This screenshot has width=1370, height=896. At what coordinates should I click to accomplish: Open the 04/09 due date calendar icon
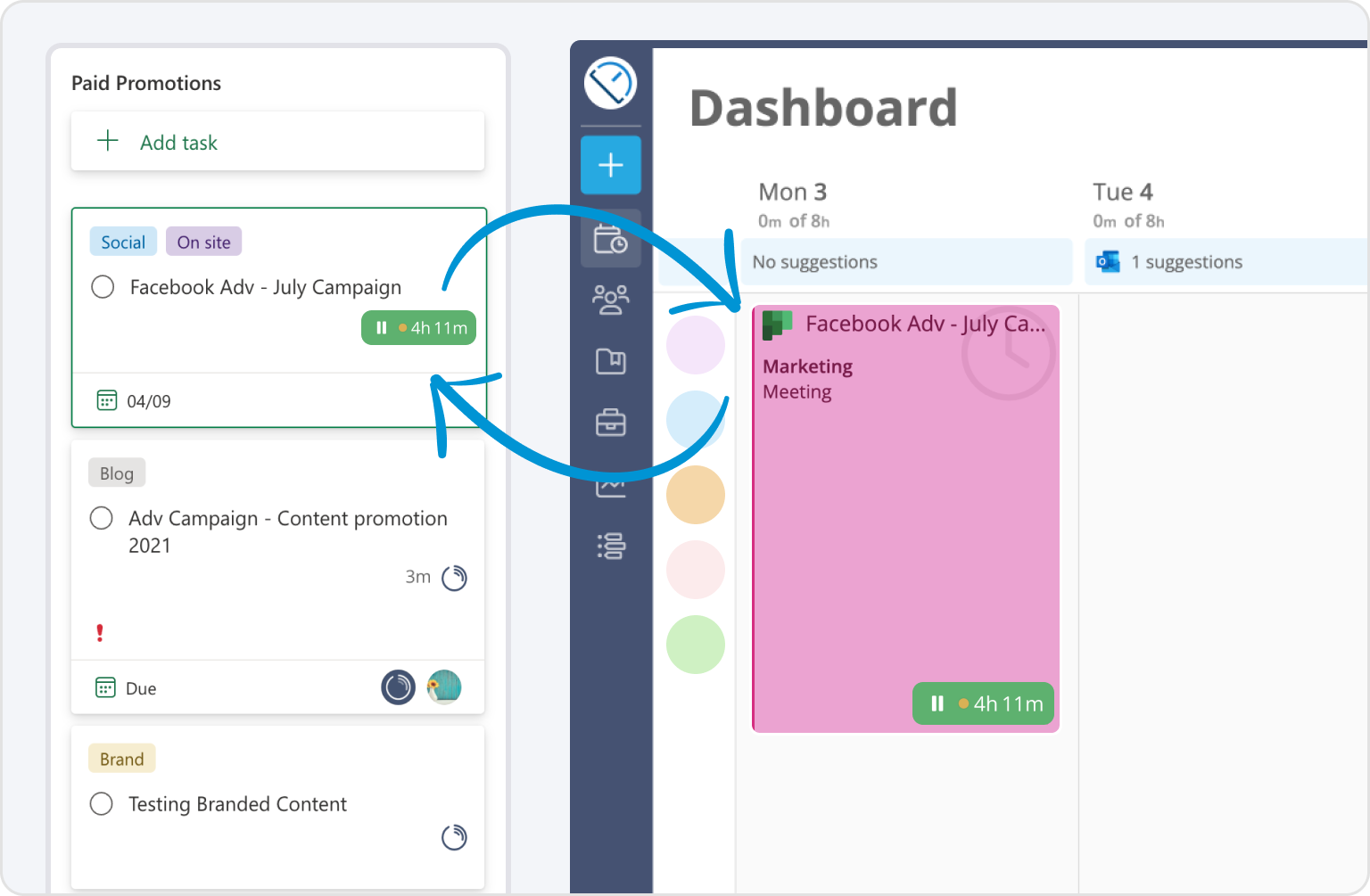point(106,399)
